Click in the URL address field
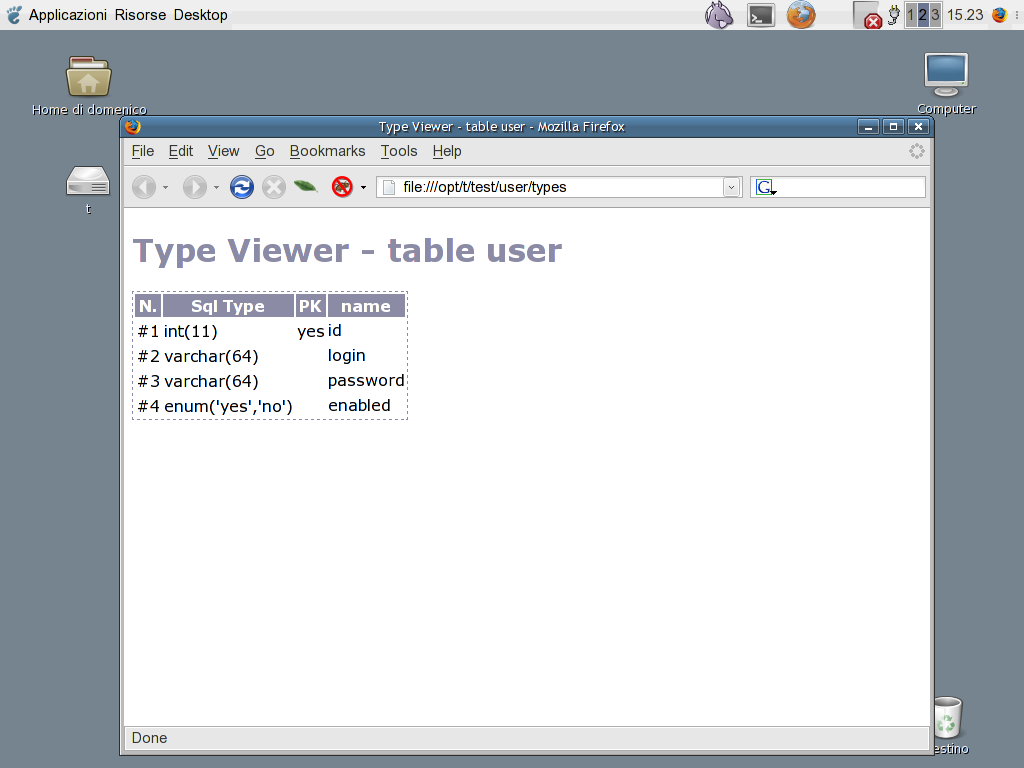 pyautogui.click(x=560, y=187)
